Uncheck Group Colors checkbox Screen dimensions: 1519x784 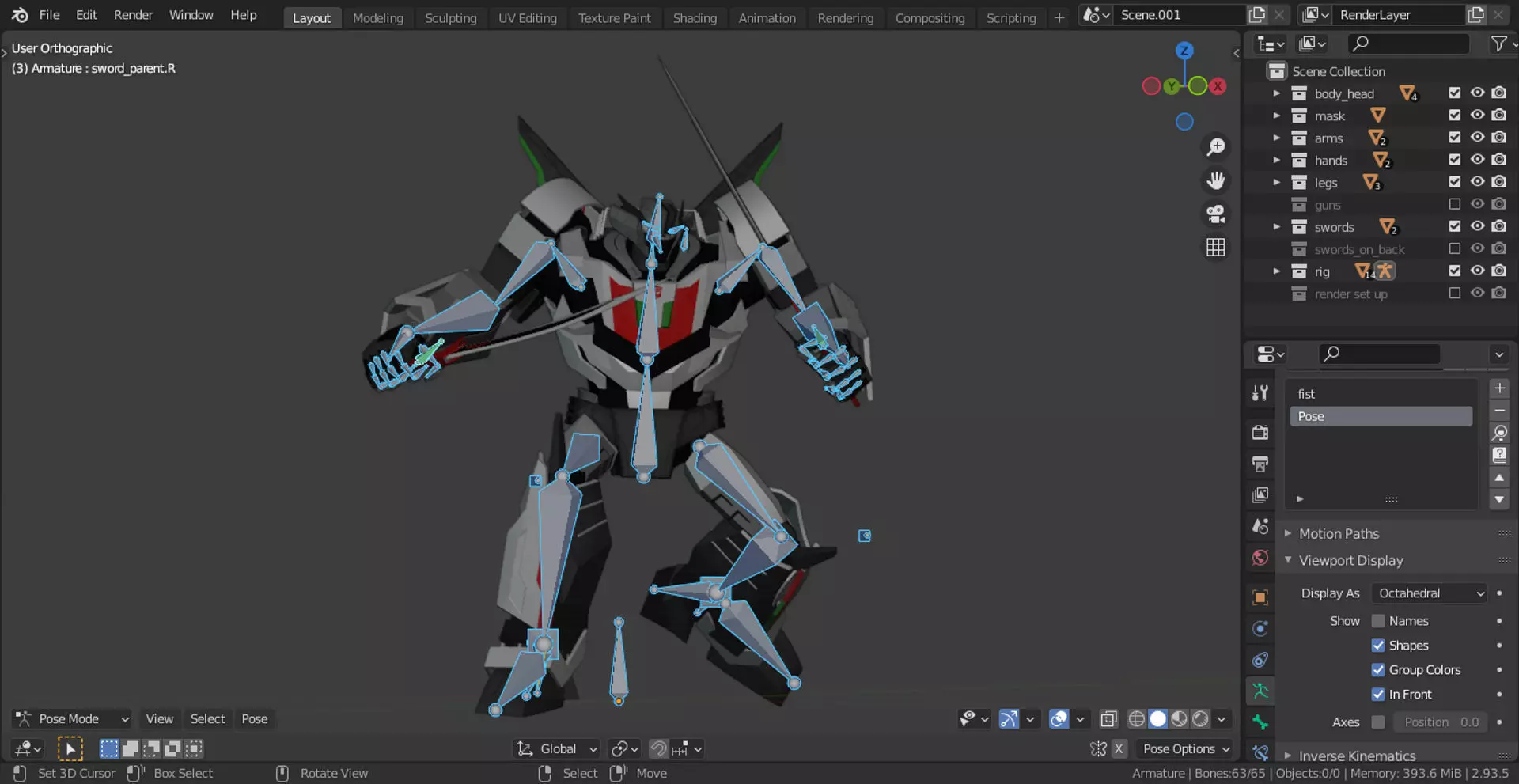(1378, 670)
